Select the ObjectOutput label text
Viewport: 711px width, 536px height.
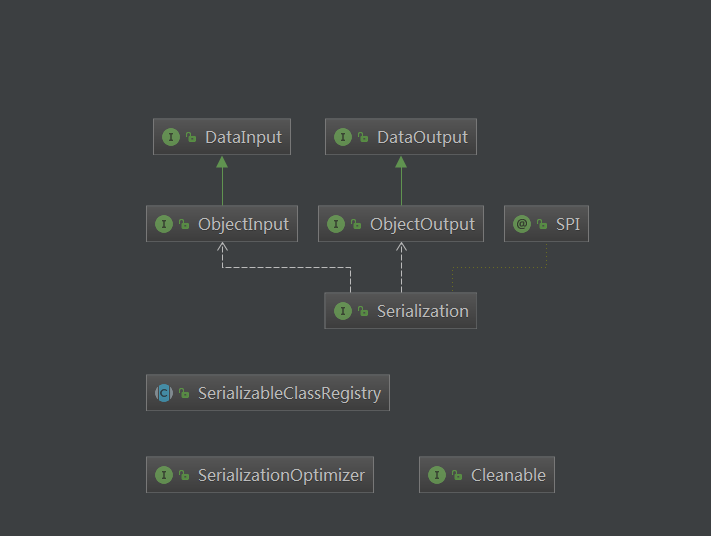pyautogui.click(x=422, y=224)
